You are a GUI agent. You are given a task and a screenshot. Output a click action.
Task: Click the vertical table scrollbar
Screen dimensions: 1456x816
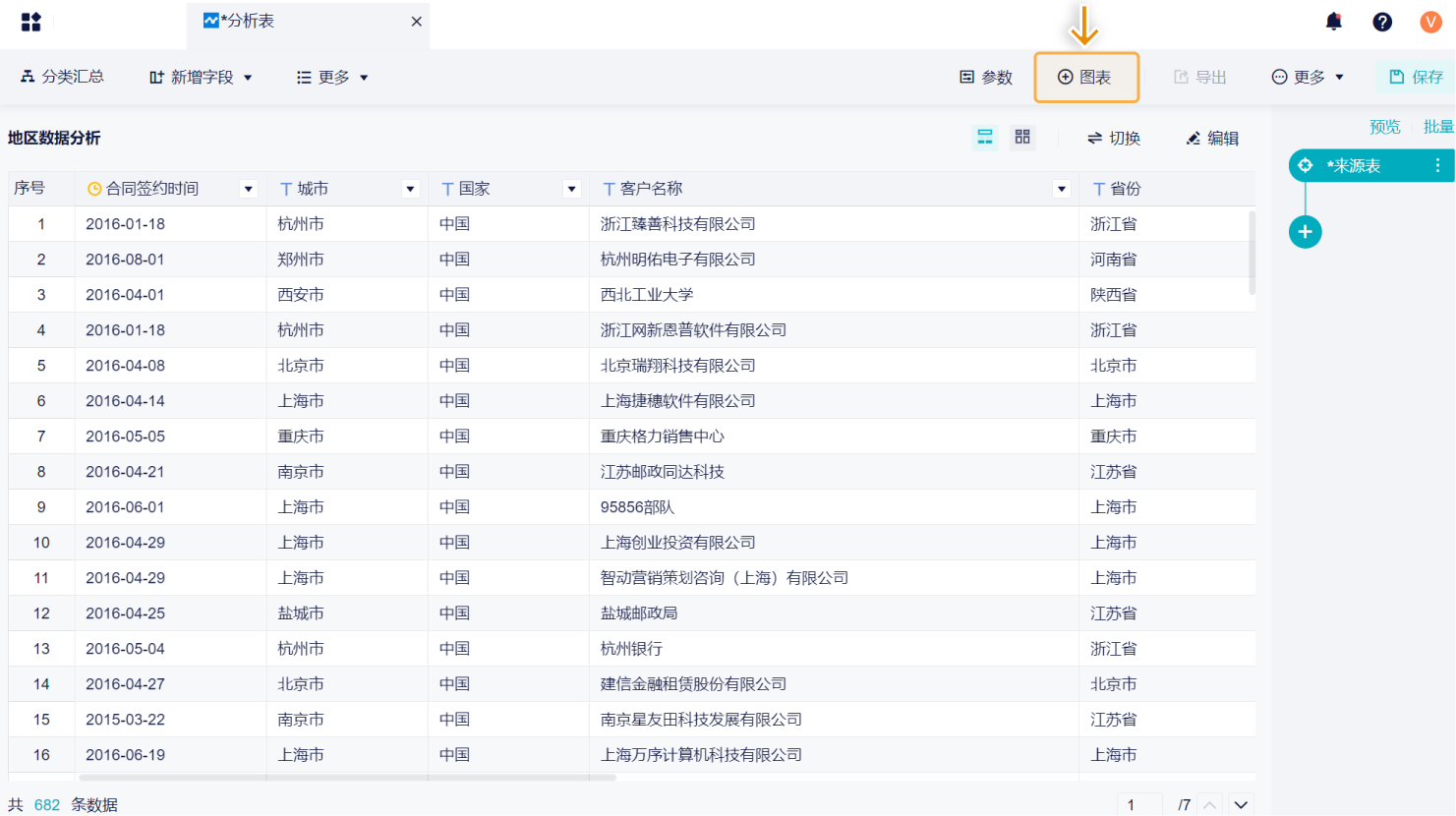tap(1252, 253)
